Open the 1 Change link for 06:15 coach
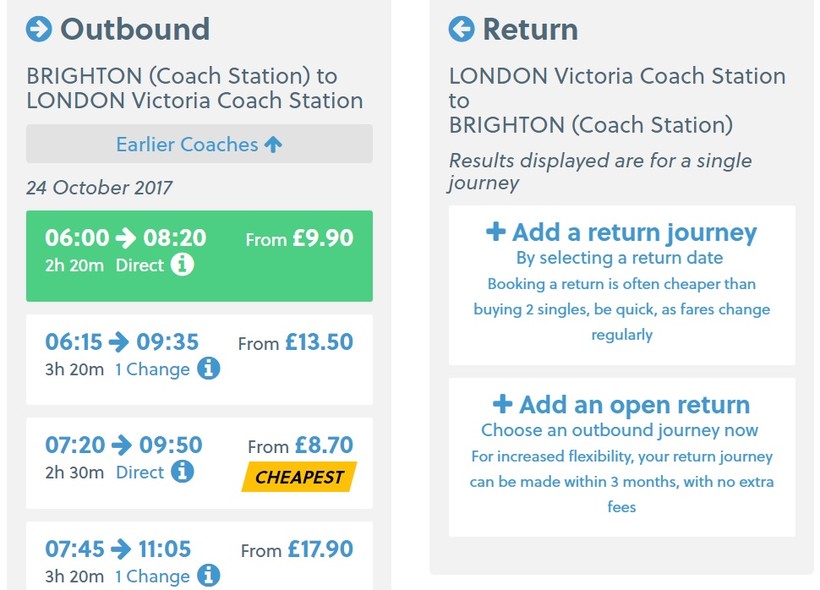820x590 pixels. click(151, 370)
